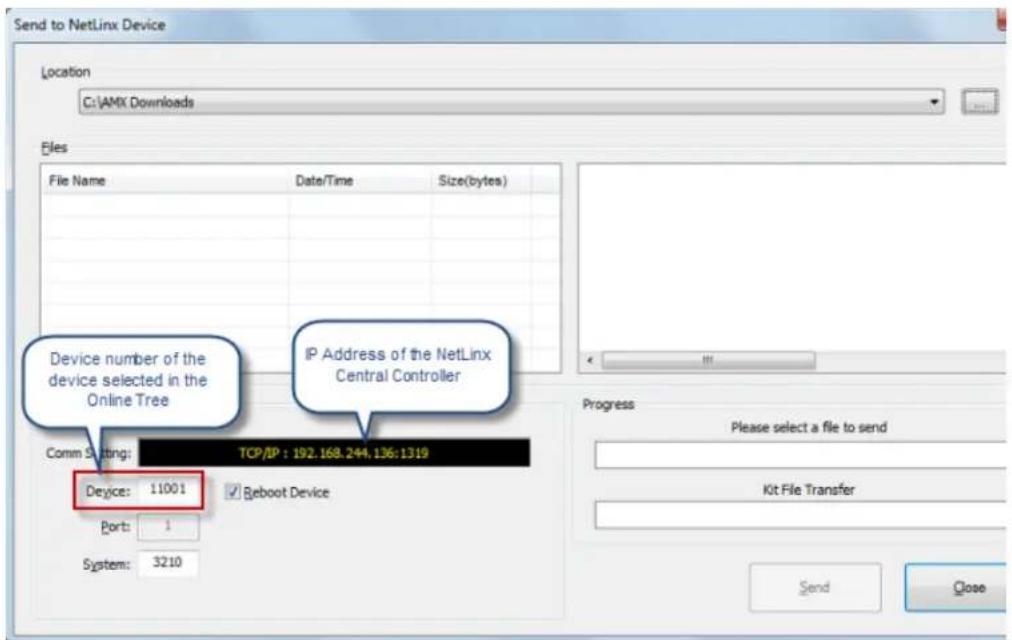
Task: Click the left arrow of horizontal scrollbar
Action: coord(590,360)
